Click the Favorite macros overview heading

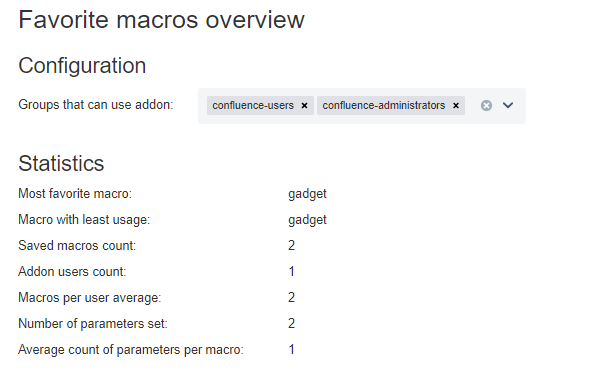coord(161,20)
